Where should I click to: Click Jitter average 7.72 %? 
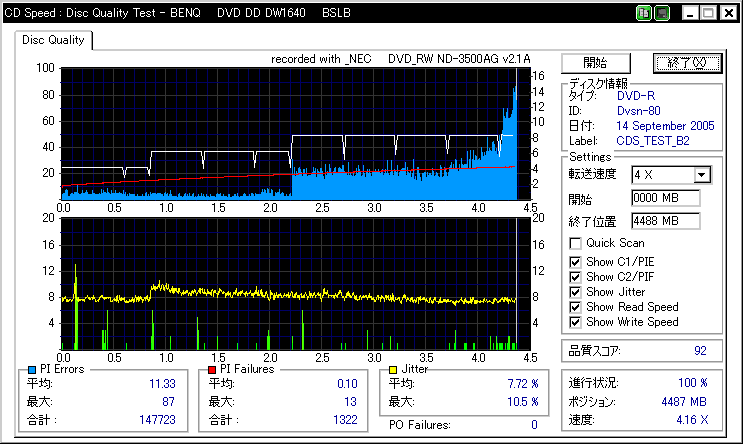[x=523, y=384]
